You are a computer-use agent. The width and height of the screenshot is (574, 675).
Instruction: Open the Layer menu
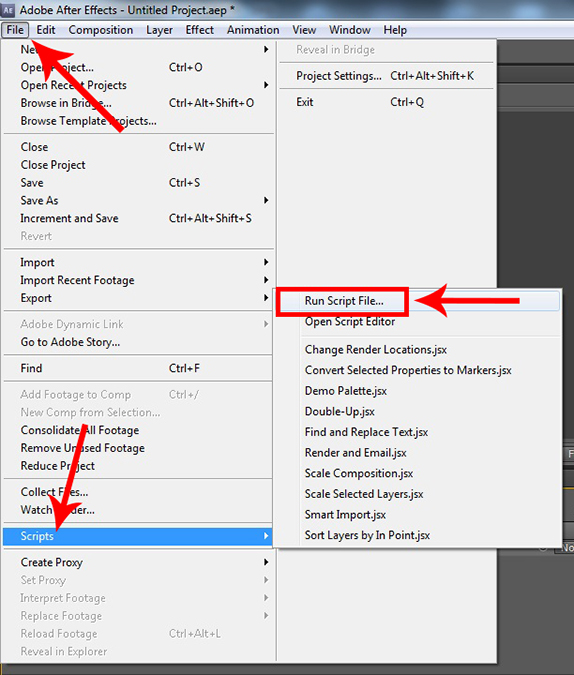(x=159, y=30)
